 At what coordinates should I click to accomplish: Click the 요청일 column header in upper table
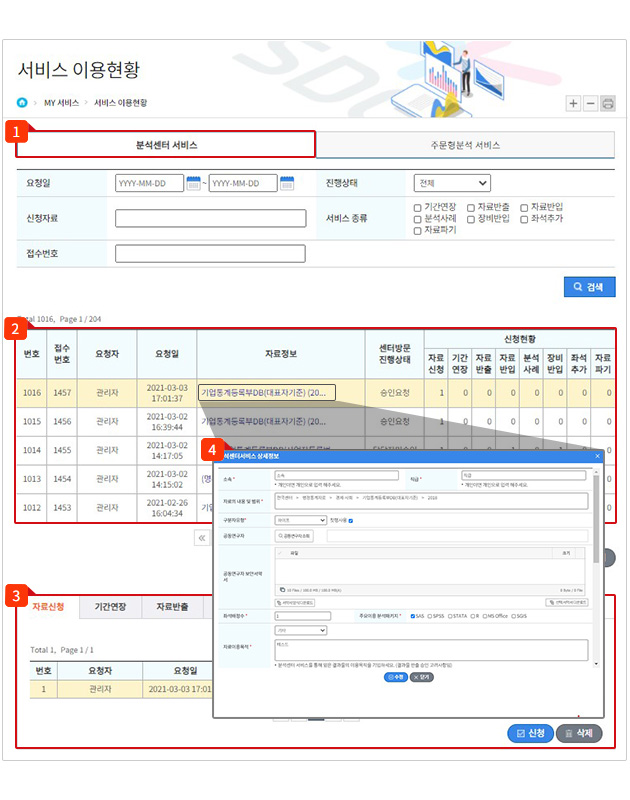167,354
